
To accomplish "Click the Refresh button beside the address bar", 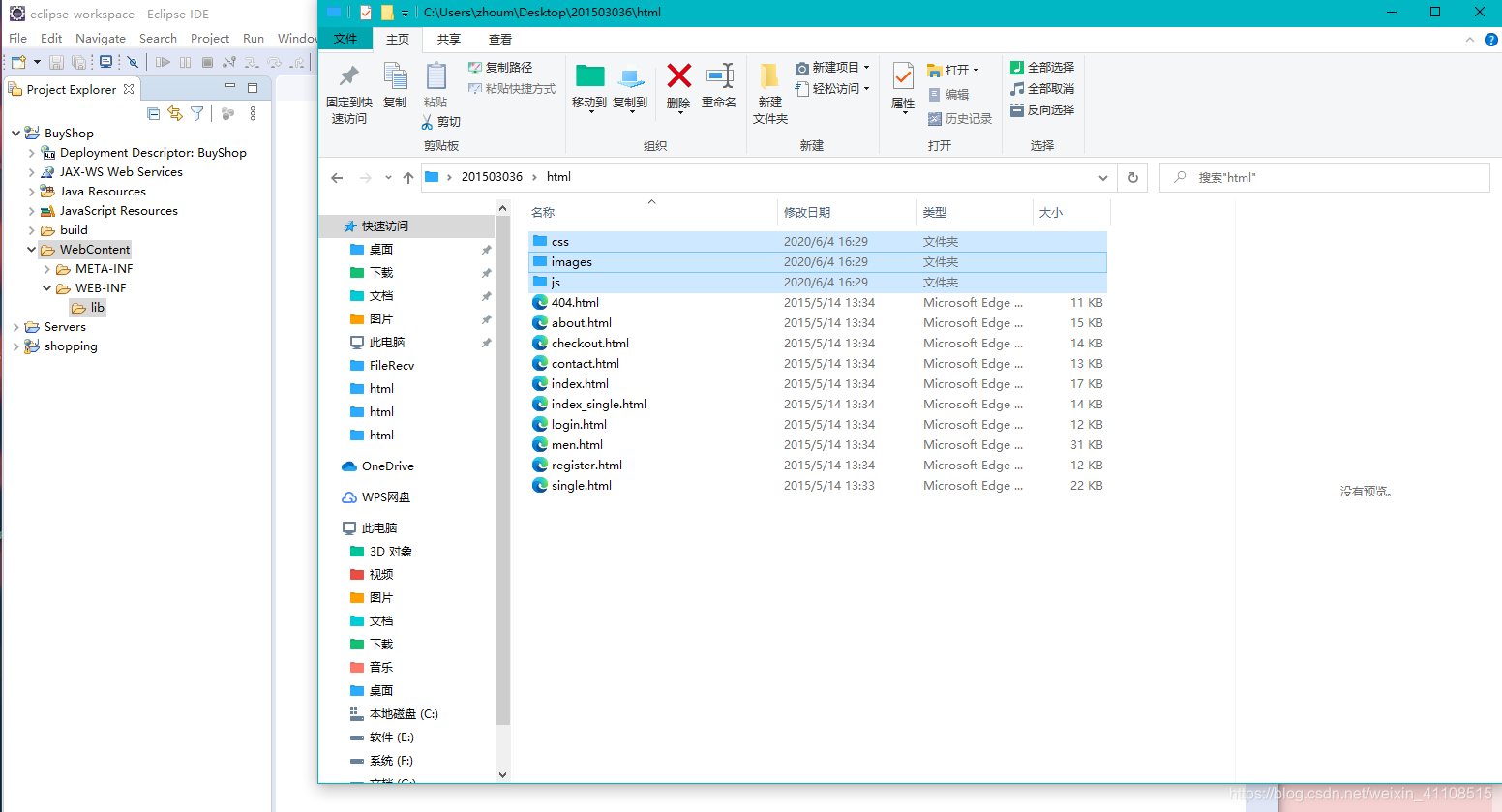I will point(1132,177).
